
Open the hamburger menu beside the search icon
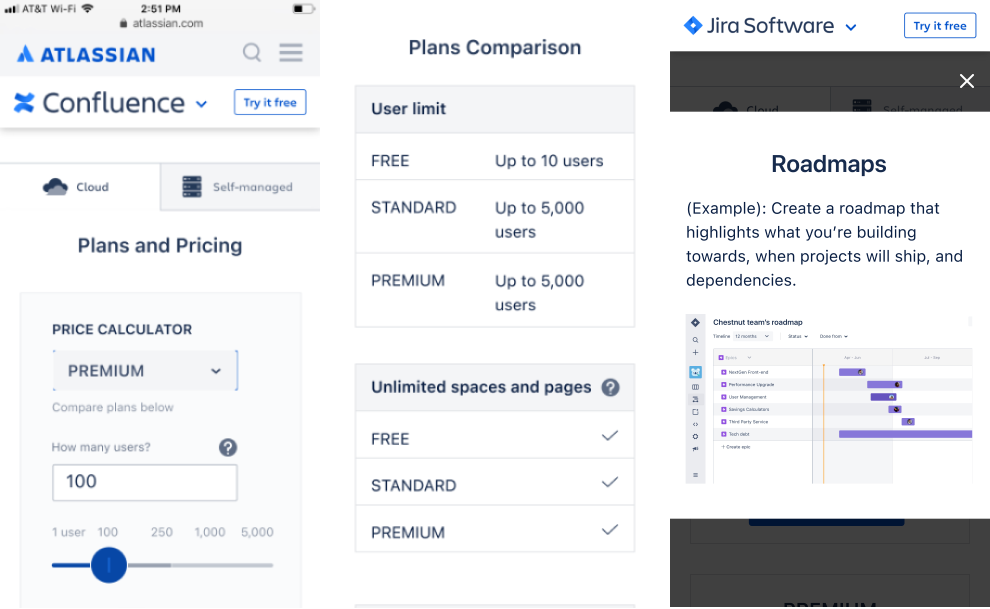[x=290, y=53]
